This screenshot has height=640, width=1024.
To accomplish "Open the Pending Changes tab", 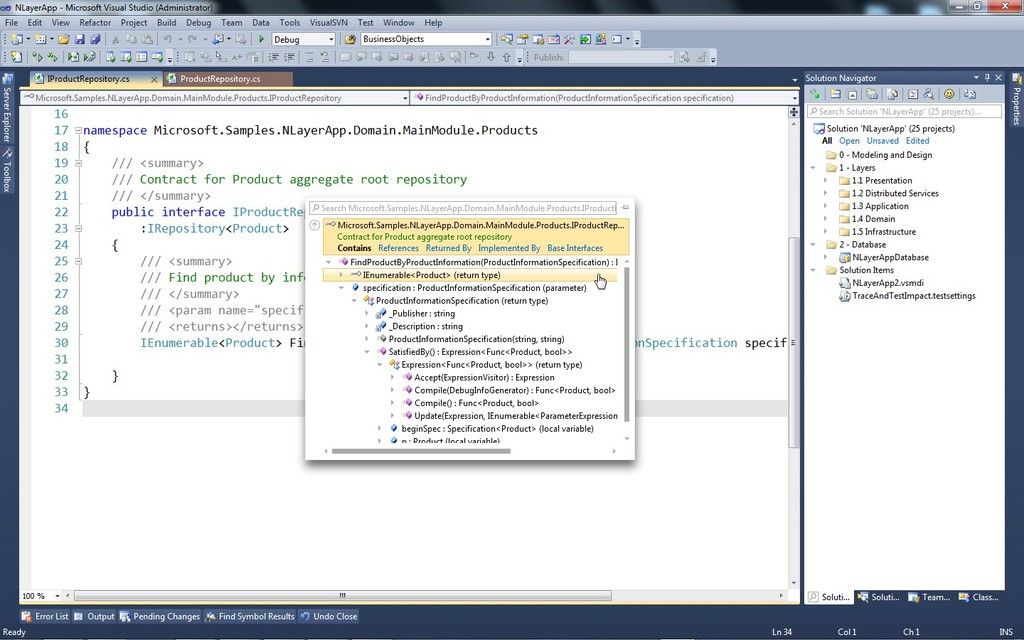I will click(160, 616).
